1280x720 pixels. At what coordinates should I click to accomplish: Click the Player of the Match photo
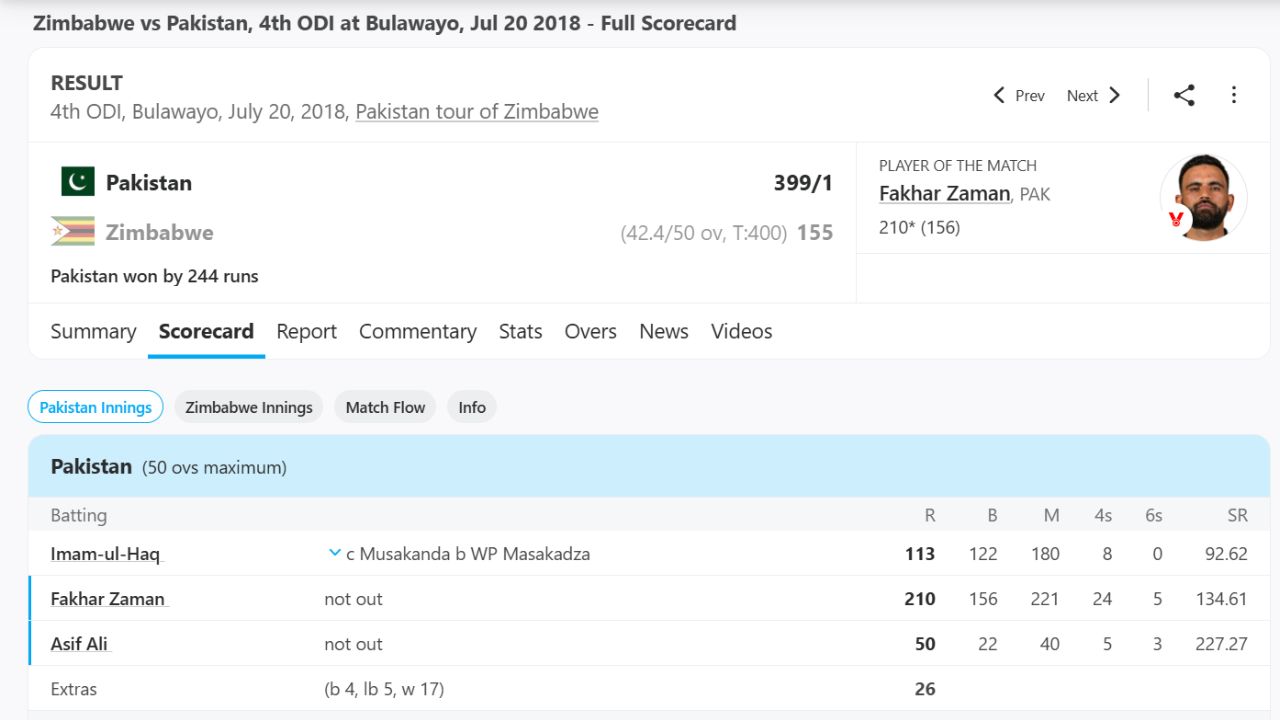(1204, 198)
